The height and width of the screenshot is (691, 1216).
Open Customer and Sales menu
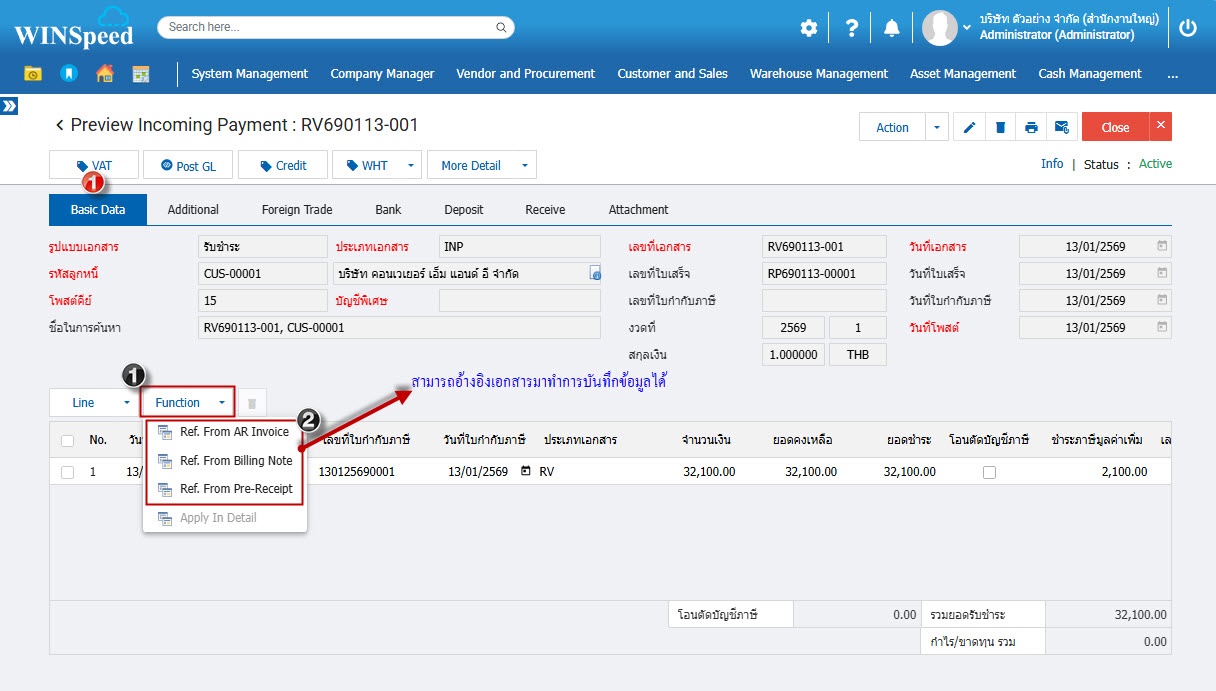coord(672,74)
